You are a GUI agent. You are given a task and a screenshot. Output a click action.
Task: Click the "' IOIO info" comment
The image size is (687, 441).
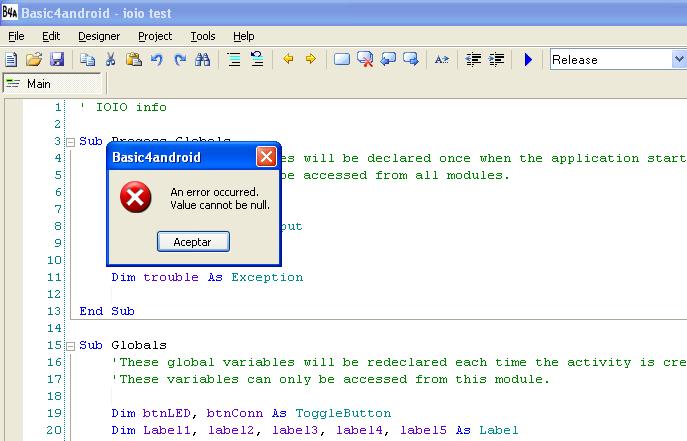[123, 107]
